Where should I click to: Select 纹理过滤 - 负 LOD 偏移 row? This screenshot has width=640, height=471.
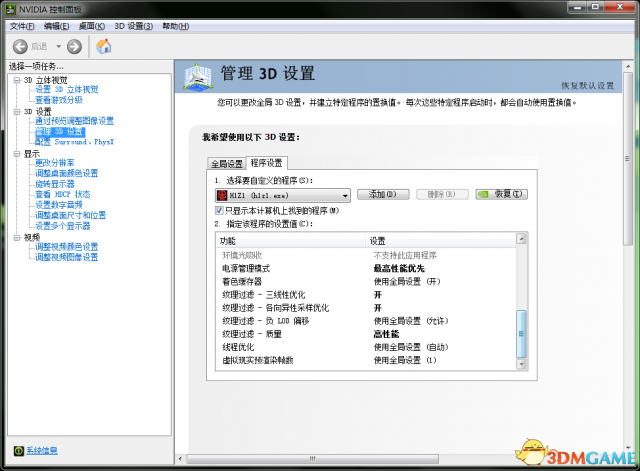tap(366, 321)
